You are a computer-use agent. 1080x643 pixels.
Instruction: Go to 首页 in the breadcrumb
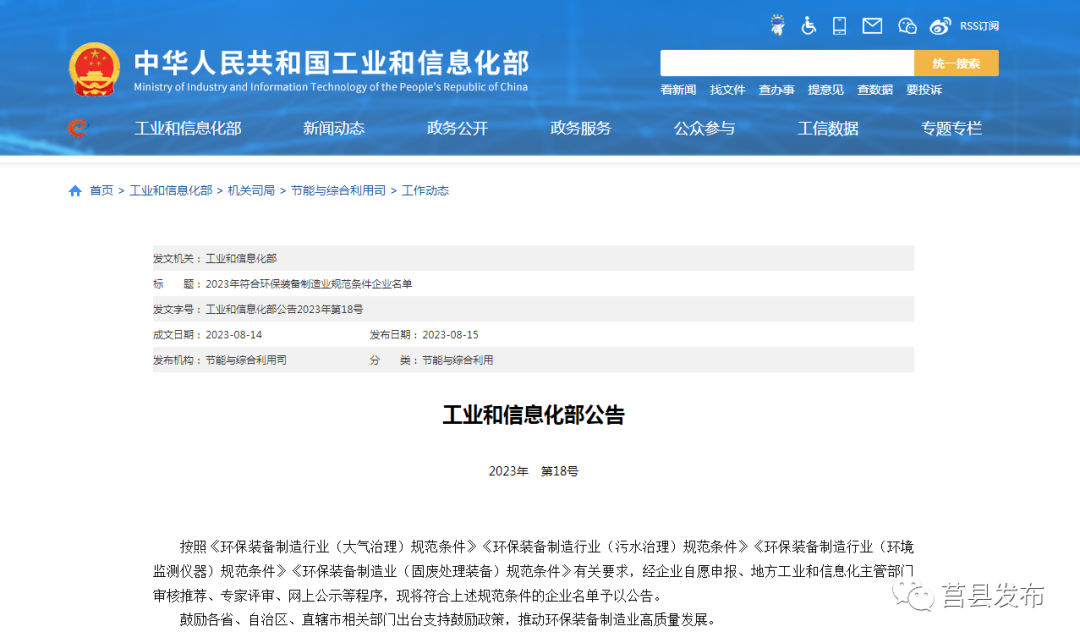pos(101,191)
